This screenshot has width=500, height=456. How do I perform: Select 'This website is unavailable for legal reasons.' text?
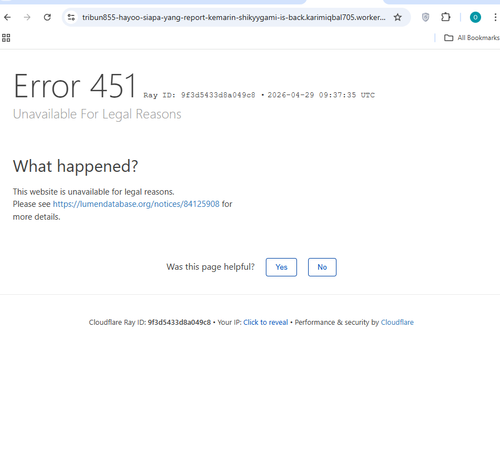[94, 192]
